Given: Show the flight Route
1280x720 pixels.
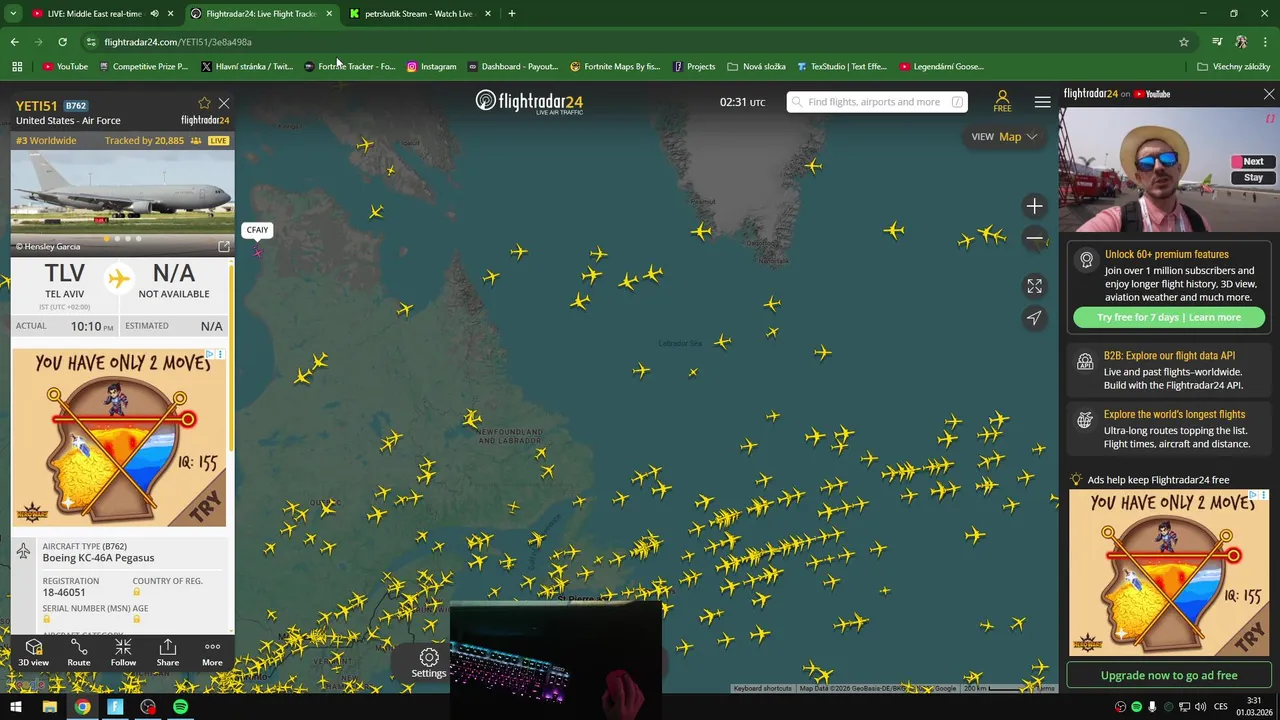Looking at the screenshot, I should [79, 653].
